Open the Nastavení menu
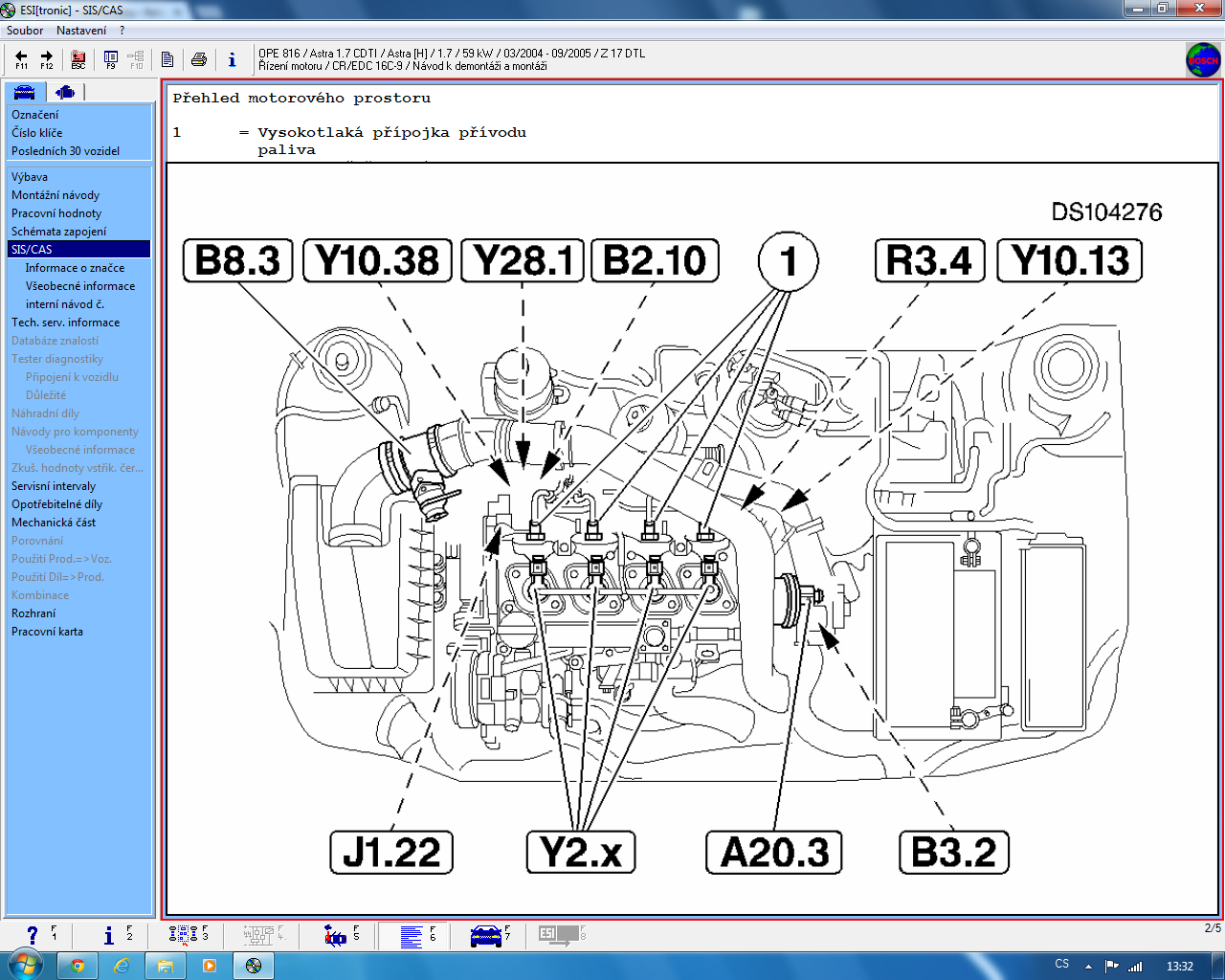Screen dimensions: 1225x980 [x=81, y=31]
